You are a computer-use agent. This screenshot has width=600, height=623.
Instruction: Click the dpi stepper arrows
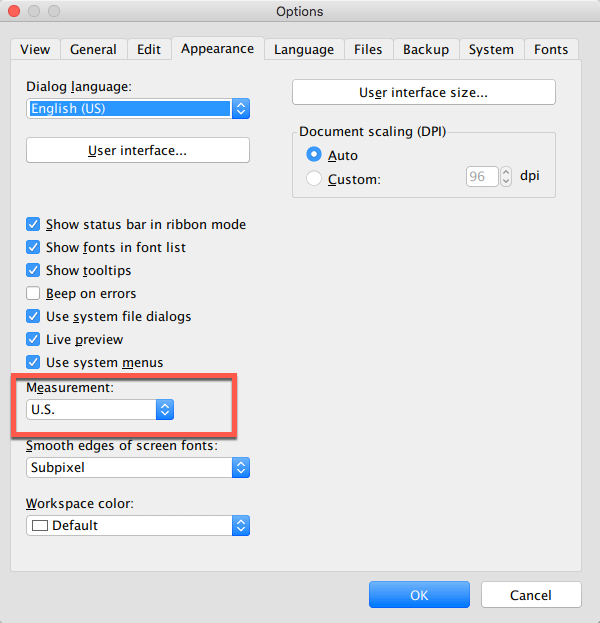(x=506, y=177)
